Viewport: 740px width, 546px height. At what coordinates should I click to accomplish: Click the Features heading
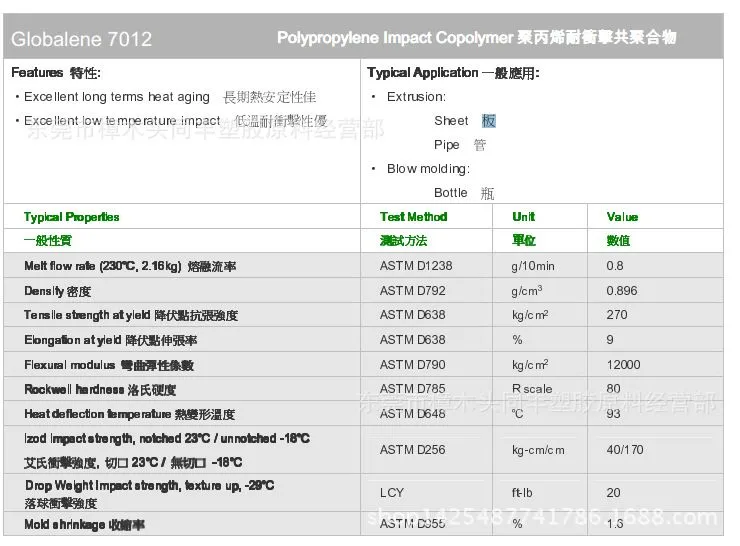coord(56,73)
